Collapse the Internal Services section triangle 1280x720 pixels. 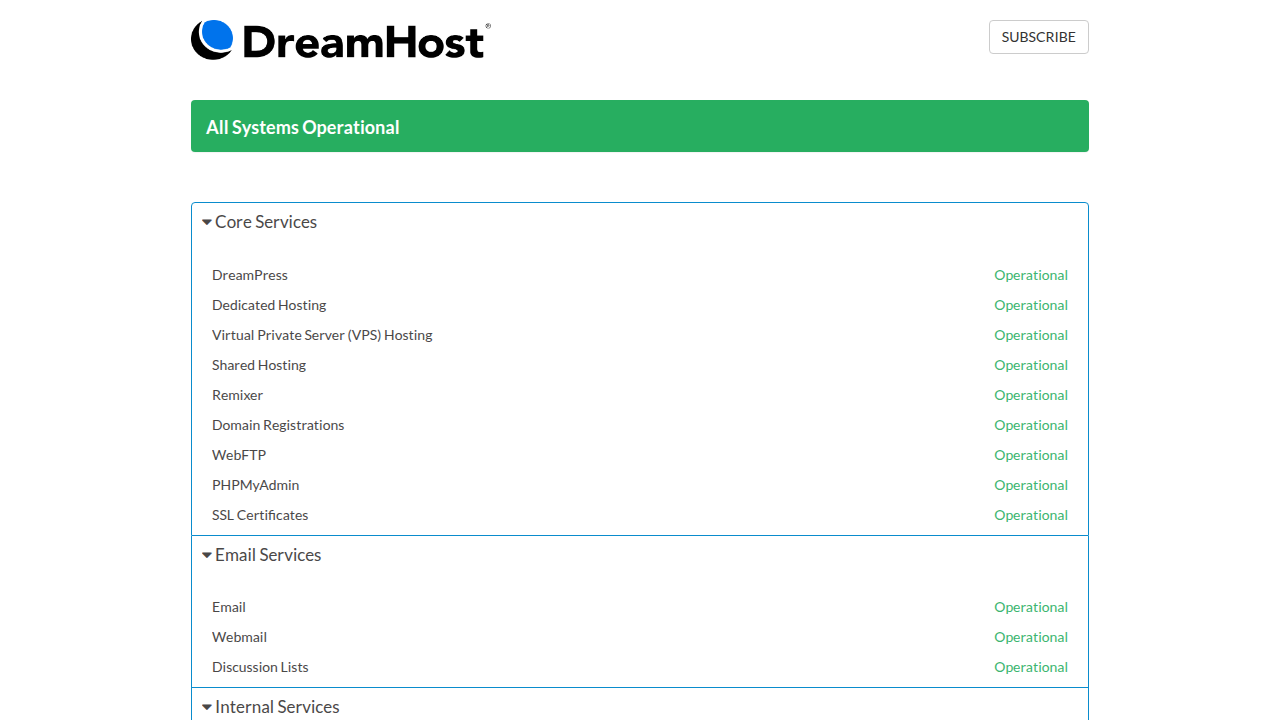click(206, 706)
